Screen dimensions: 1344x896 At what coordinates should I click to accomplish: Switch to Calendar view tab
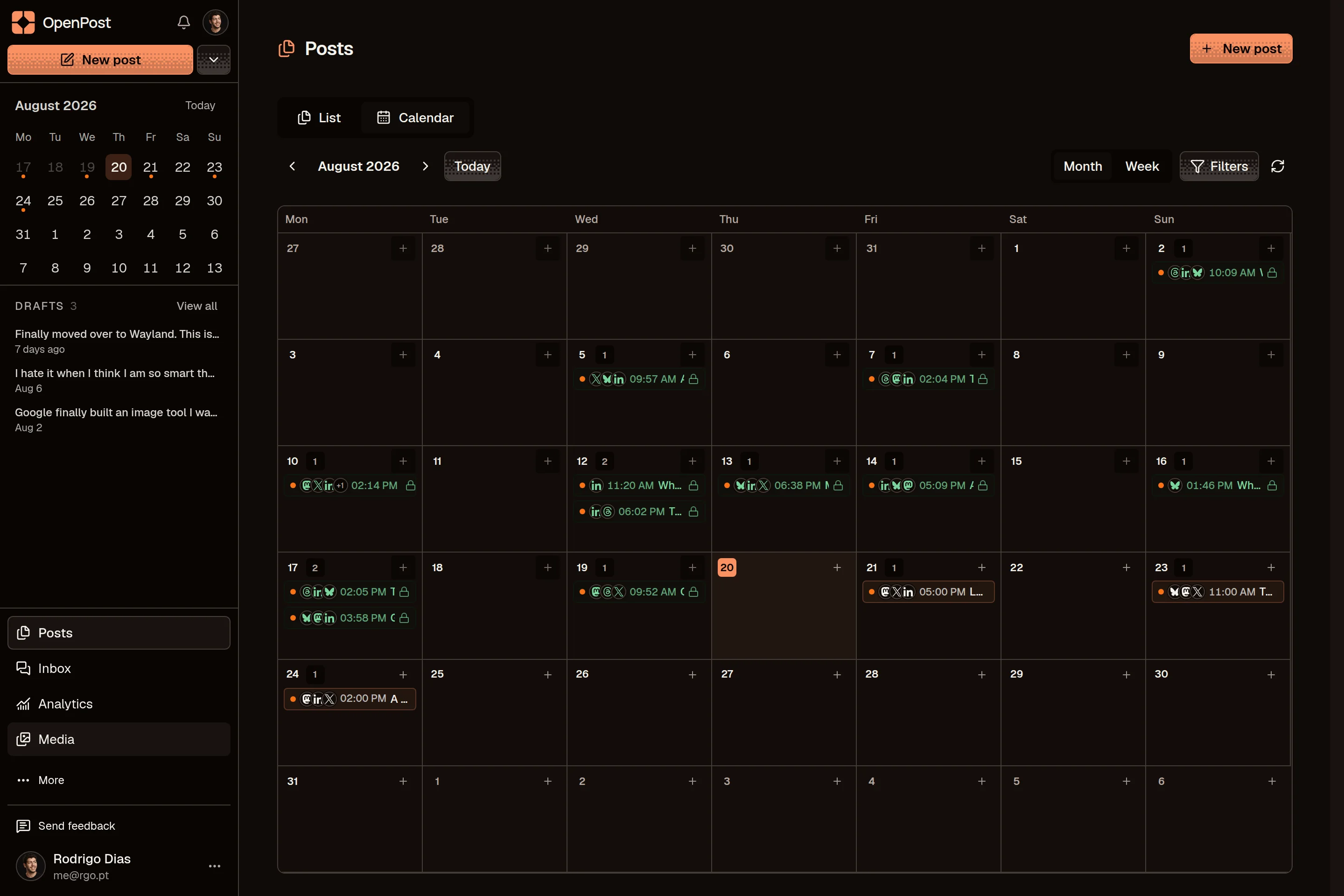click(415, 118)
